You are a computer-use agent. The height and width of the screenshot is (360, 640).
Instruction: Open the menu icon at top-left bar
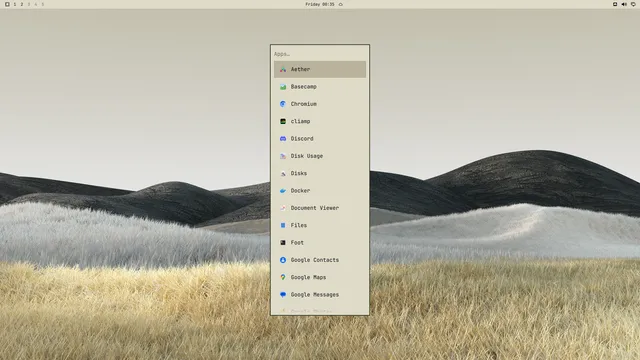(x=7, y=4)
